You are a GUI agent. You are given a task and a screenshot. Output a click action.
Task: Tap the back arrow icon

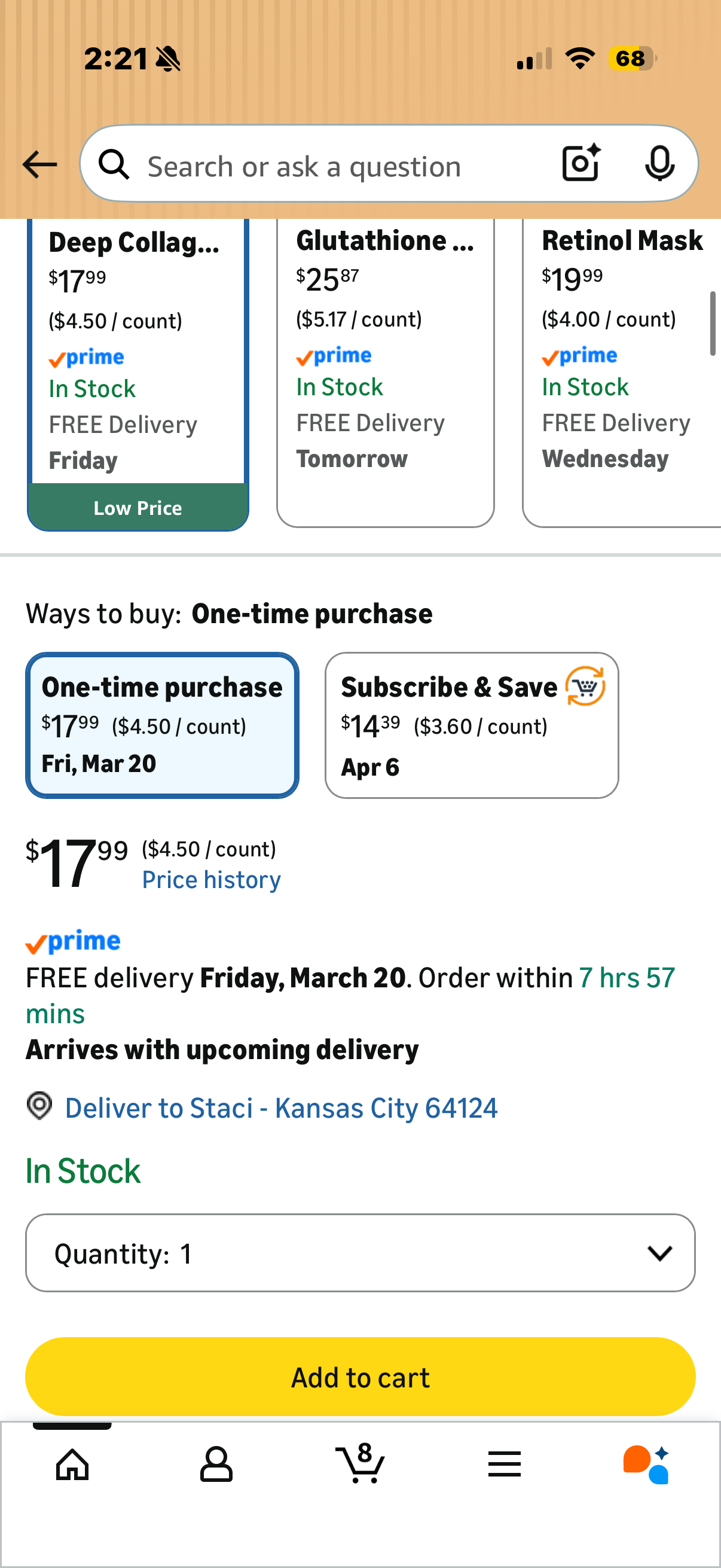[x=39, y=164]
